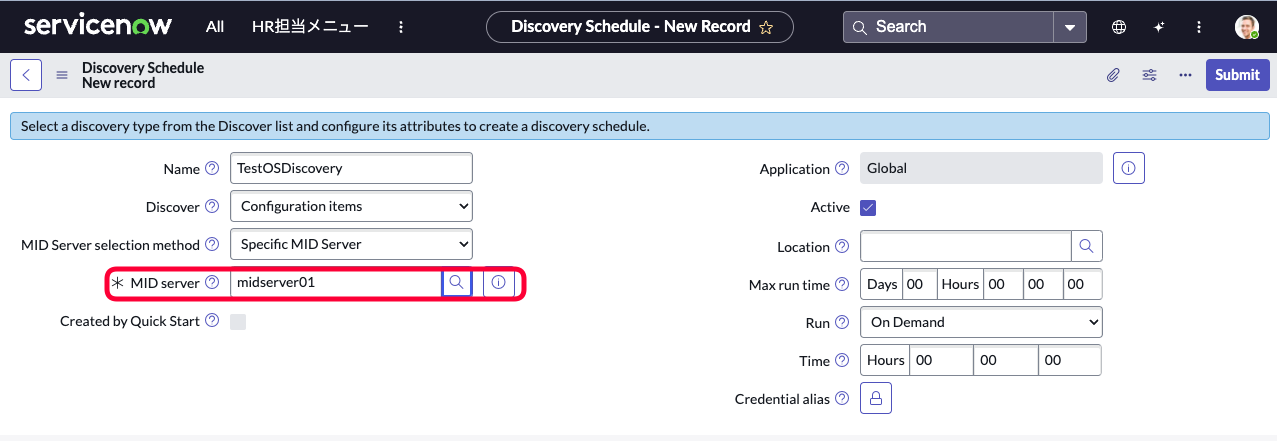The width and height of the screenshot is (1277, 441).
Task: Show help for the Run field
Action: 842,322
